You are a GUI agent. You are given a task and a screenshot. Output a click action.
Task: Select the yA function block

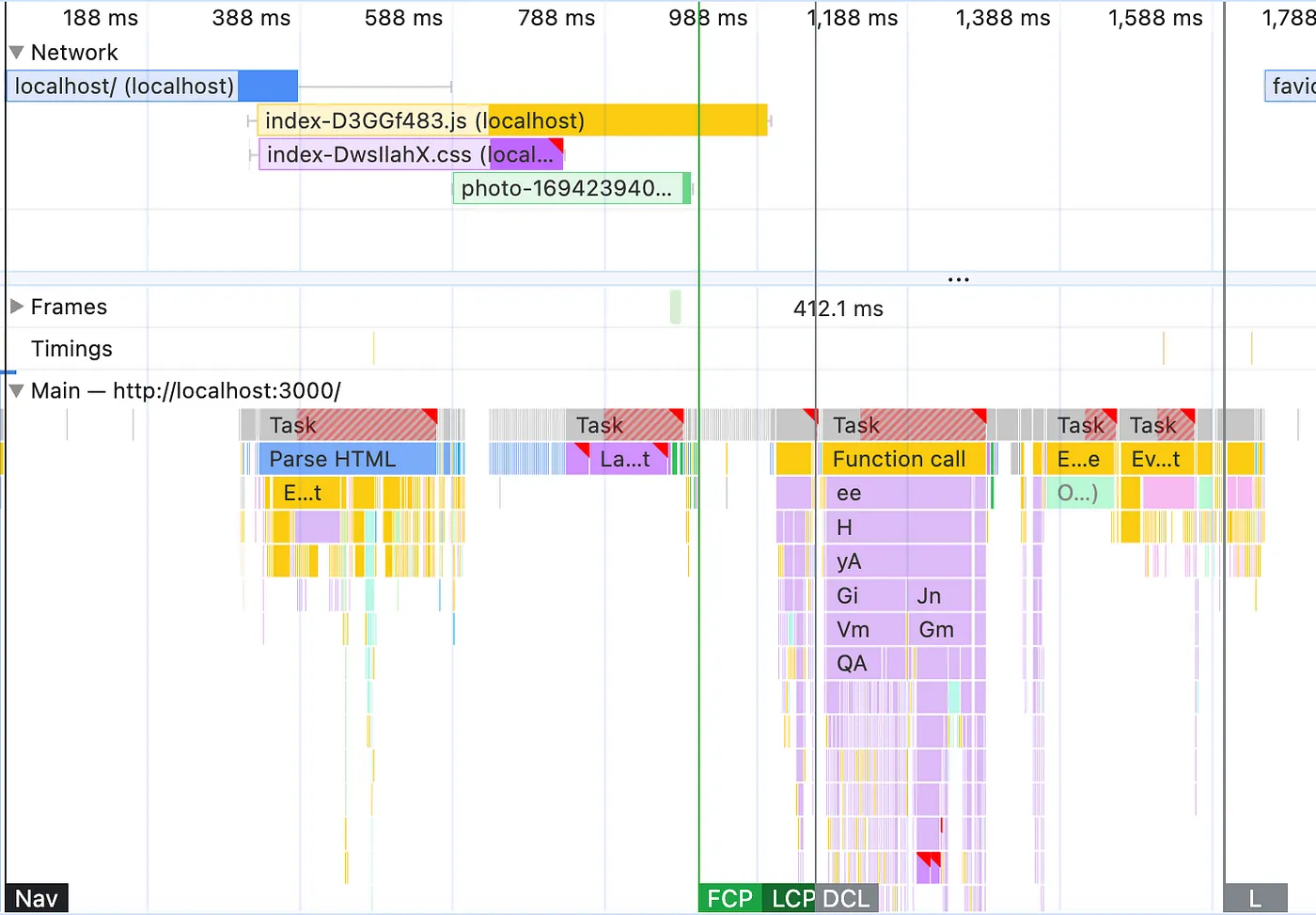point(898,561)
